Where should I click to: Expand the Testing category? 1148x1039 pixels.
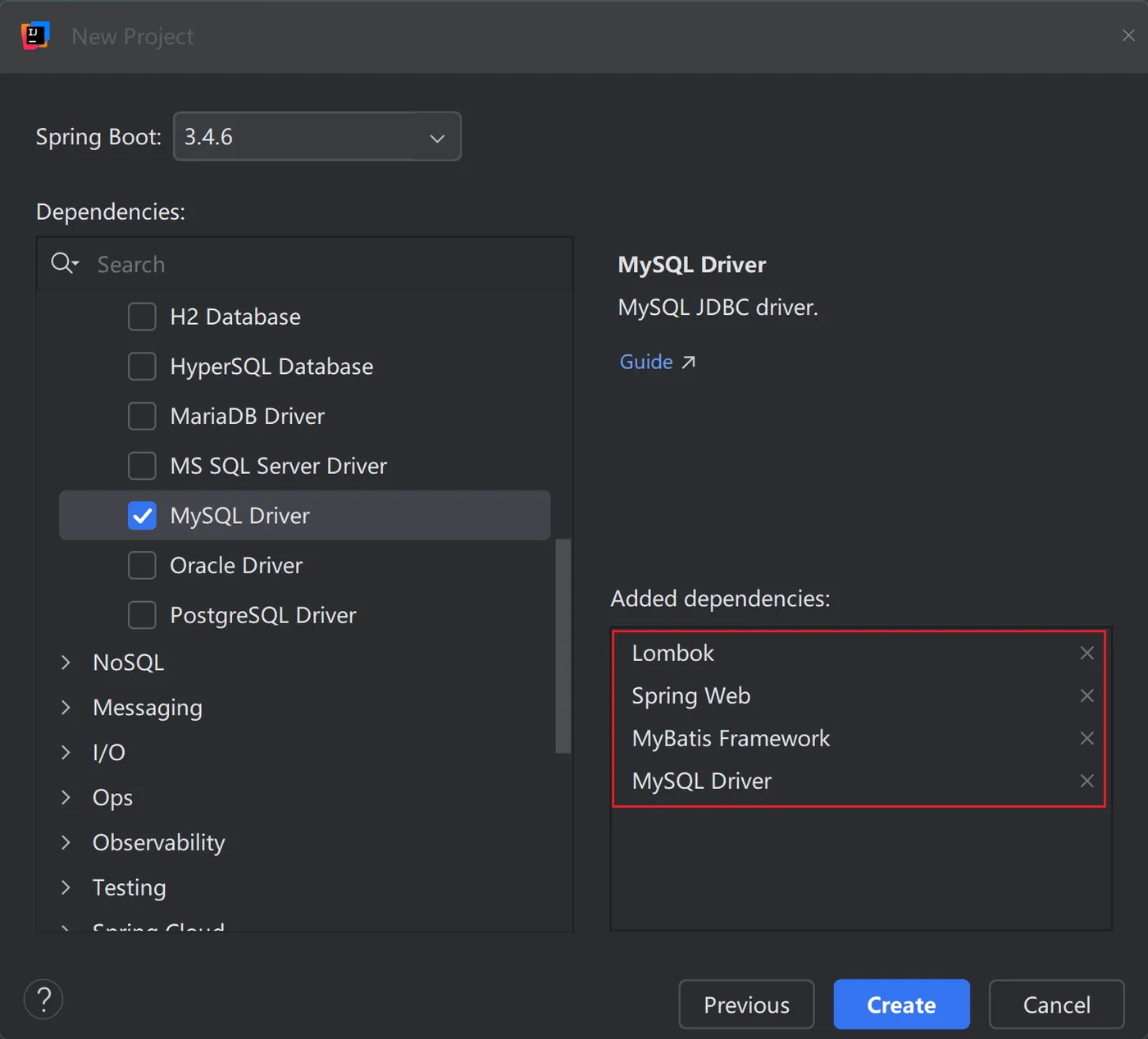66,887
